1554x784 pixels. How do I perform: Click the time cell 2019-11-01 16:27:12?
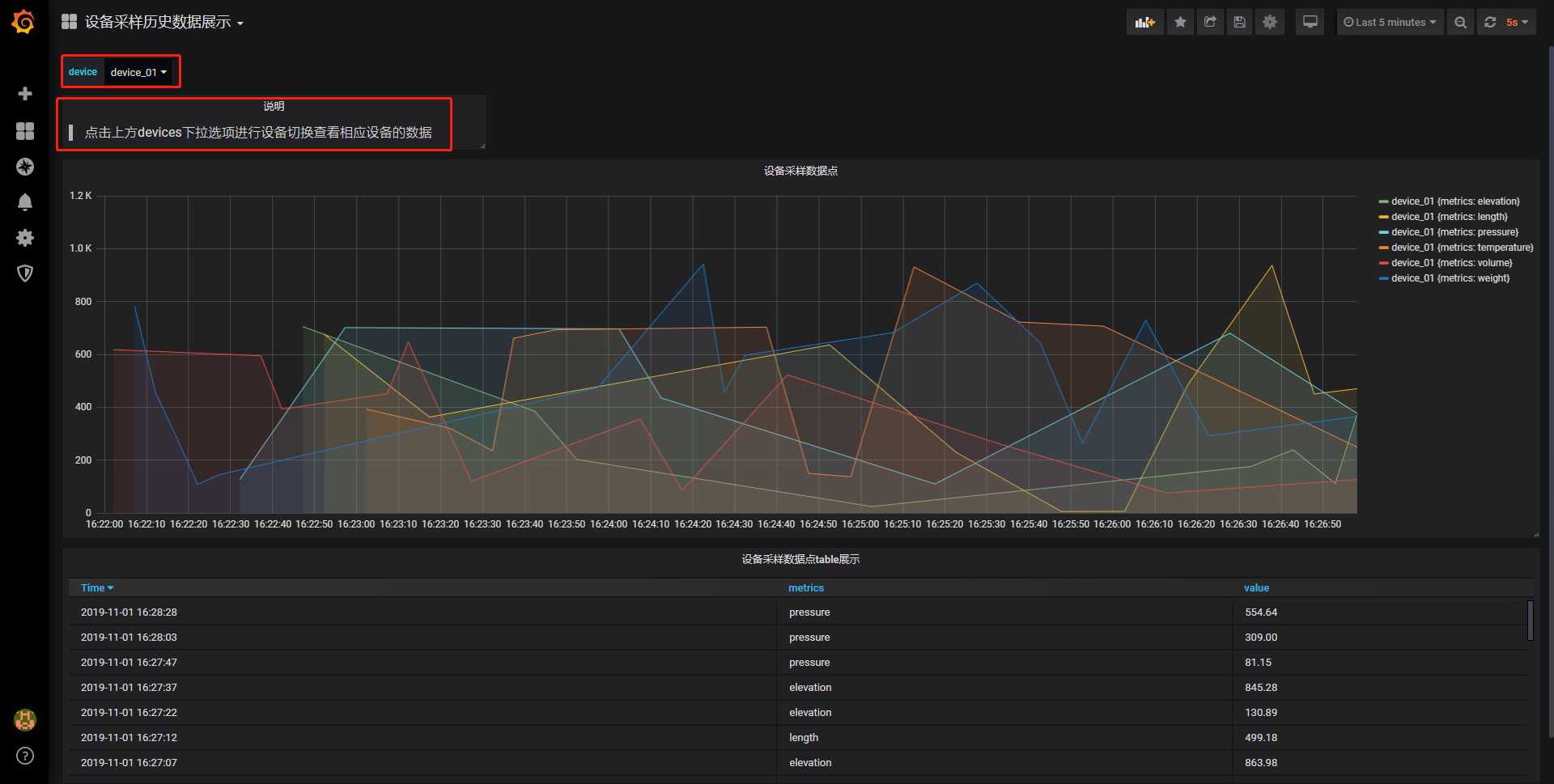[129, 738]
